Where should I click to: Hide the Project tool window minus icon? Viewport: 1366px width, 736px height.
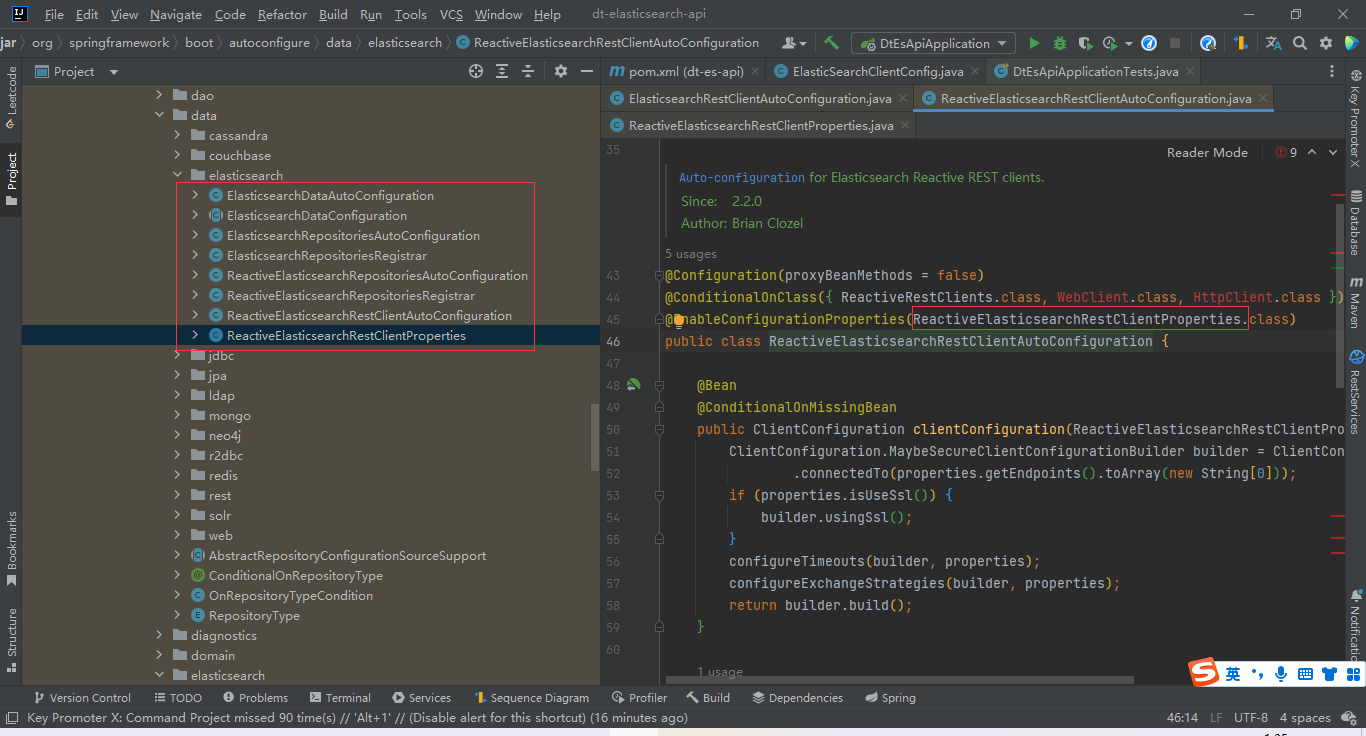(586, 71)
